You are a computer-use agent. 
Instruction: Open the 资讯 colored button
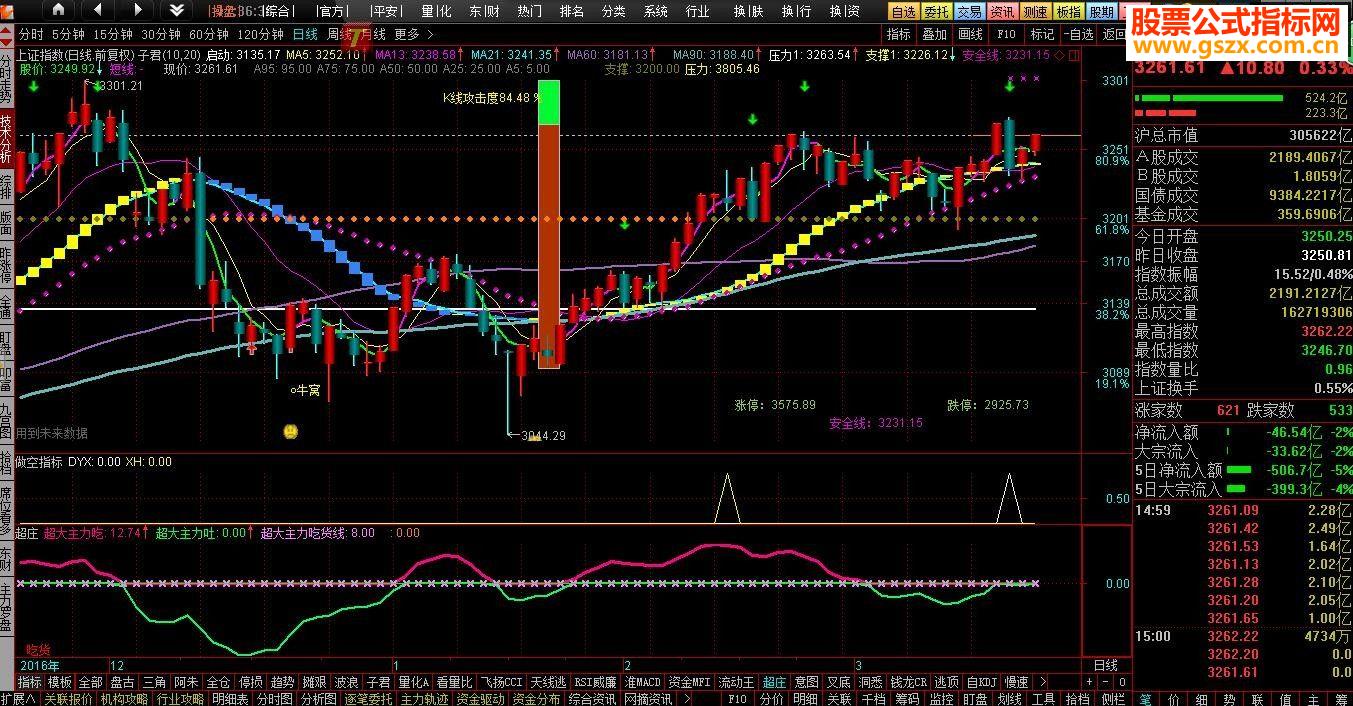point(1002,11)
